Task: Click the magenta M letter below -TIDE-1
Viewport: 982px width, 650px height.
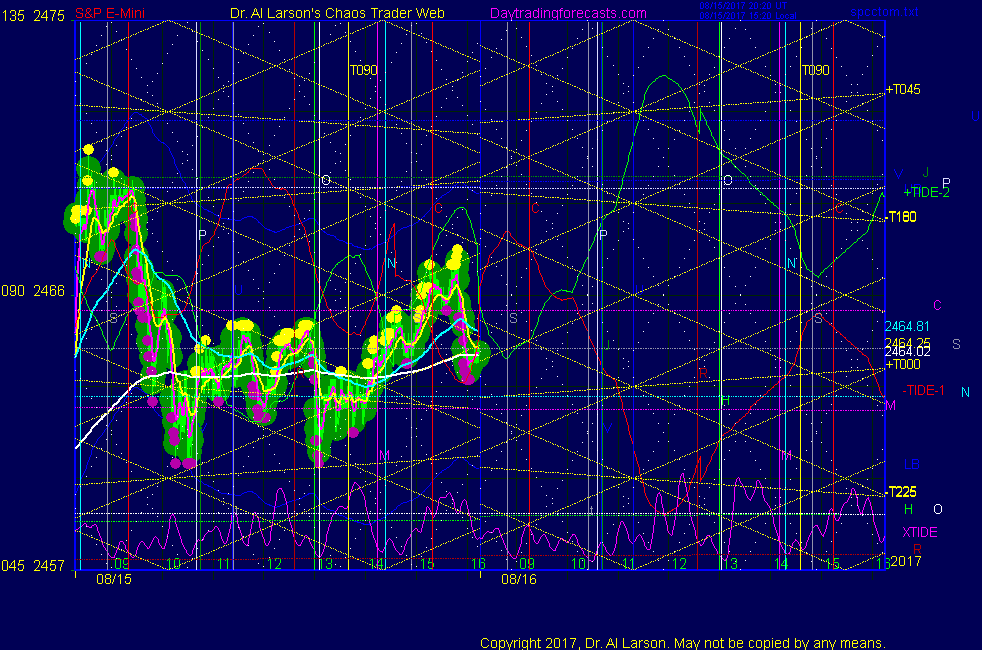Action: [891, 406]
